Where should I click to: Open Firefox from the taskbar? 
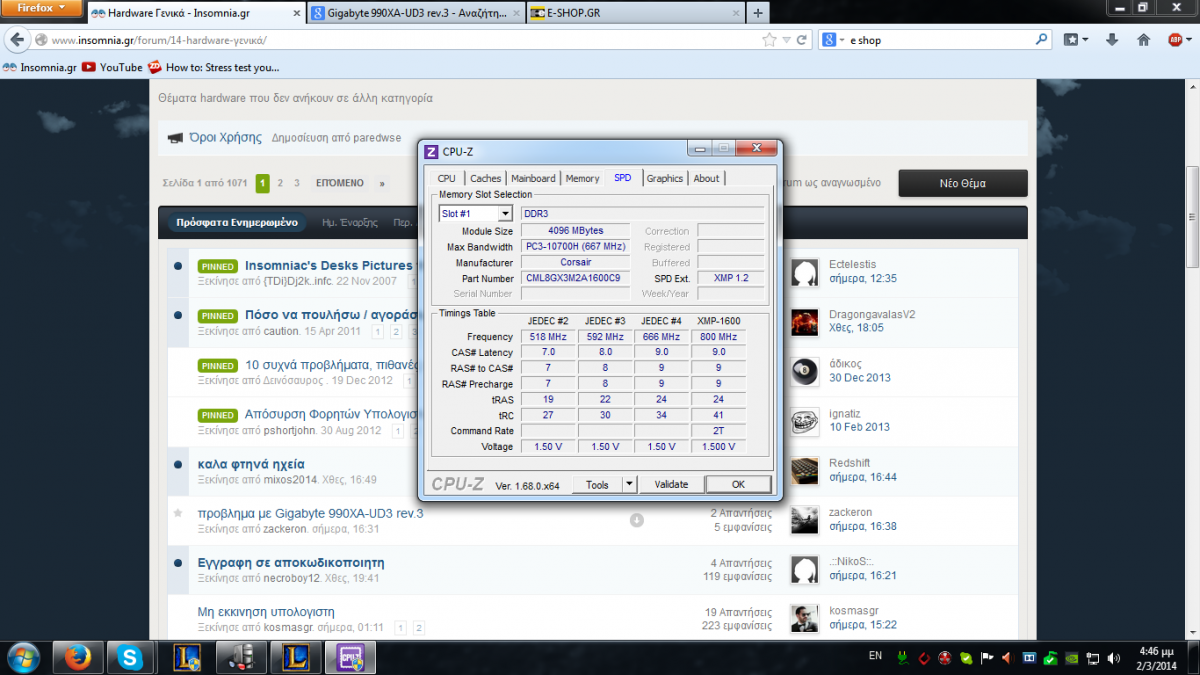tap(77, 657)
